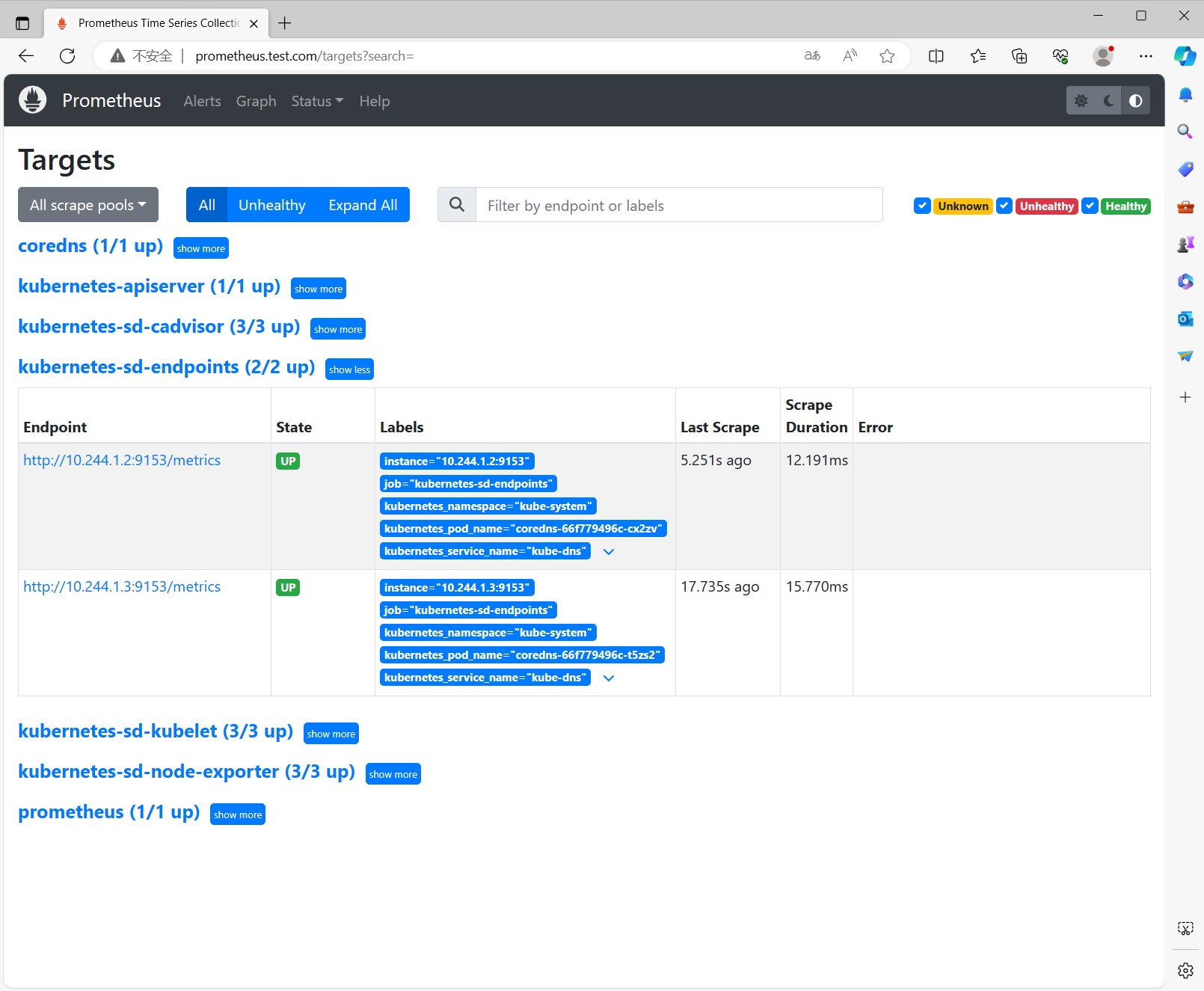This screenshot has width=1204, height=991.
Task: Click the browser address bar URL
Action: point(304,56)
